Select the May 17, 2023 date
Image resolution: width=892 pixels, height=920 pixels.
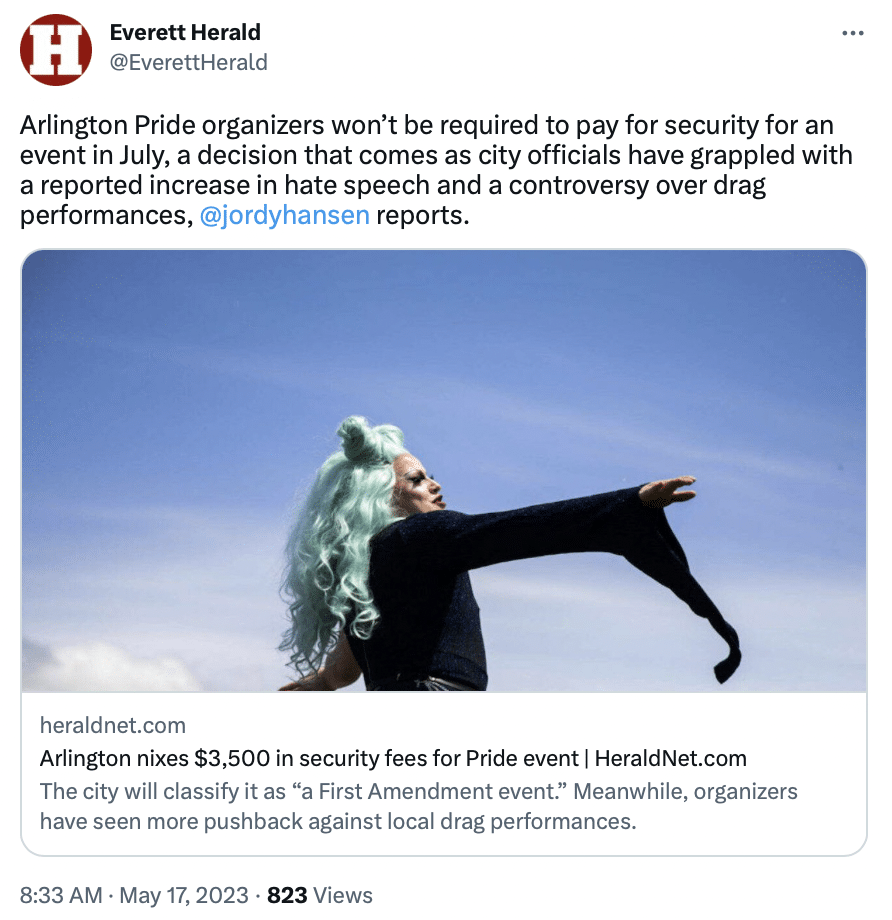(184, 895)
